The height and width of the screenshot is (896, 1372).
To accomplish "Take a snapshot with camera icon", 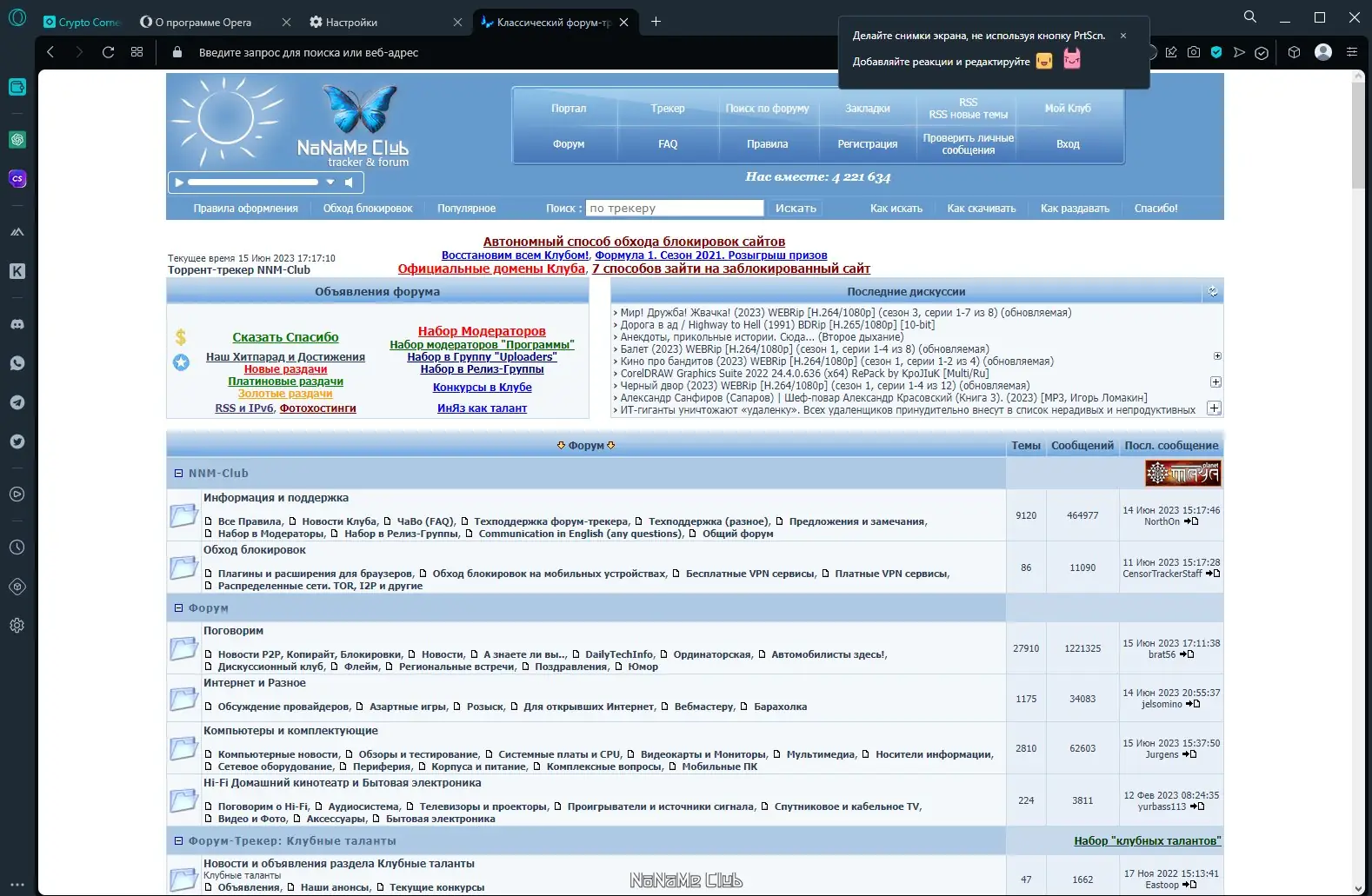I will pyautogui.click(x=1194, y=52).
